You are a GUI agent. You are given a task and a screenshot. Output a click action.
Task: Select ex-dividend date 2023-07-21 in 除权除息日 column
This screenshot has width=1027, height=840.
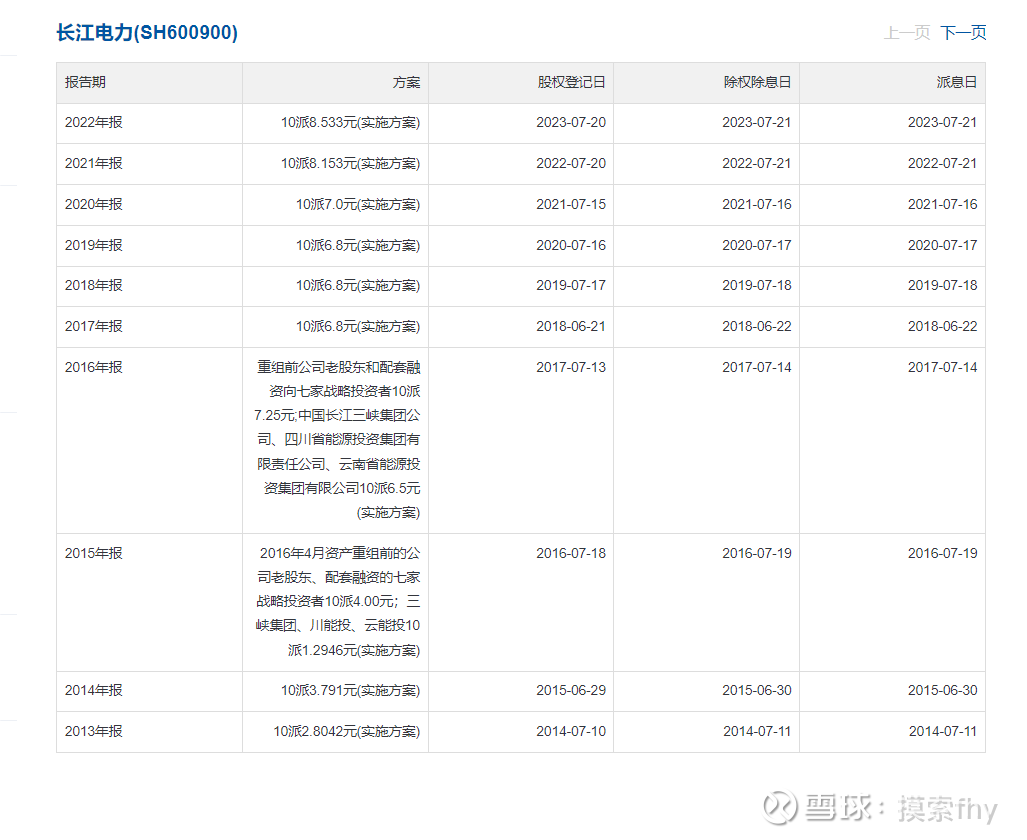point(757,123)
